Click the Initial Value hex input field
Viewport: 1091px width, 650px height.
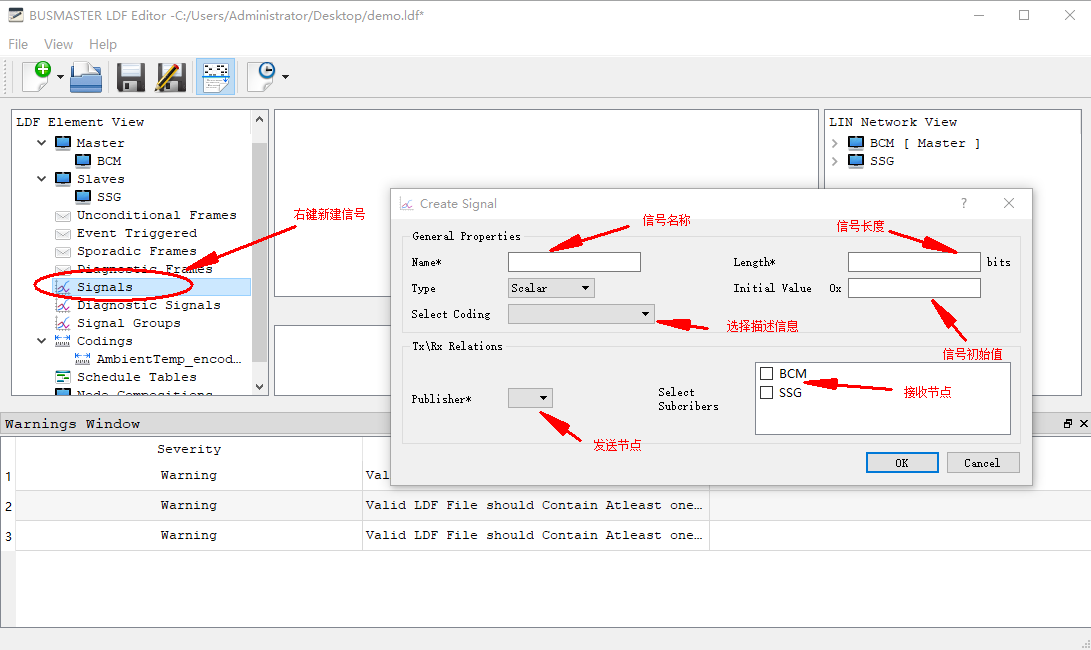coord(914,288)
